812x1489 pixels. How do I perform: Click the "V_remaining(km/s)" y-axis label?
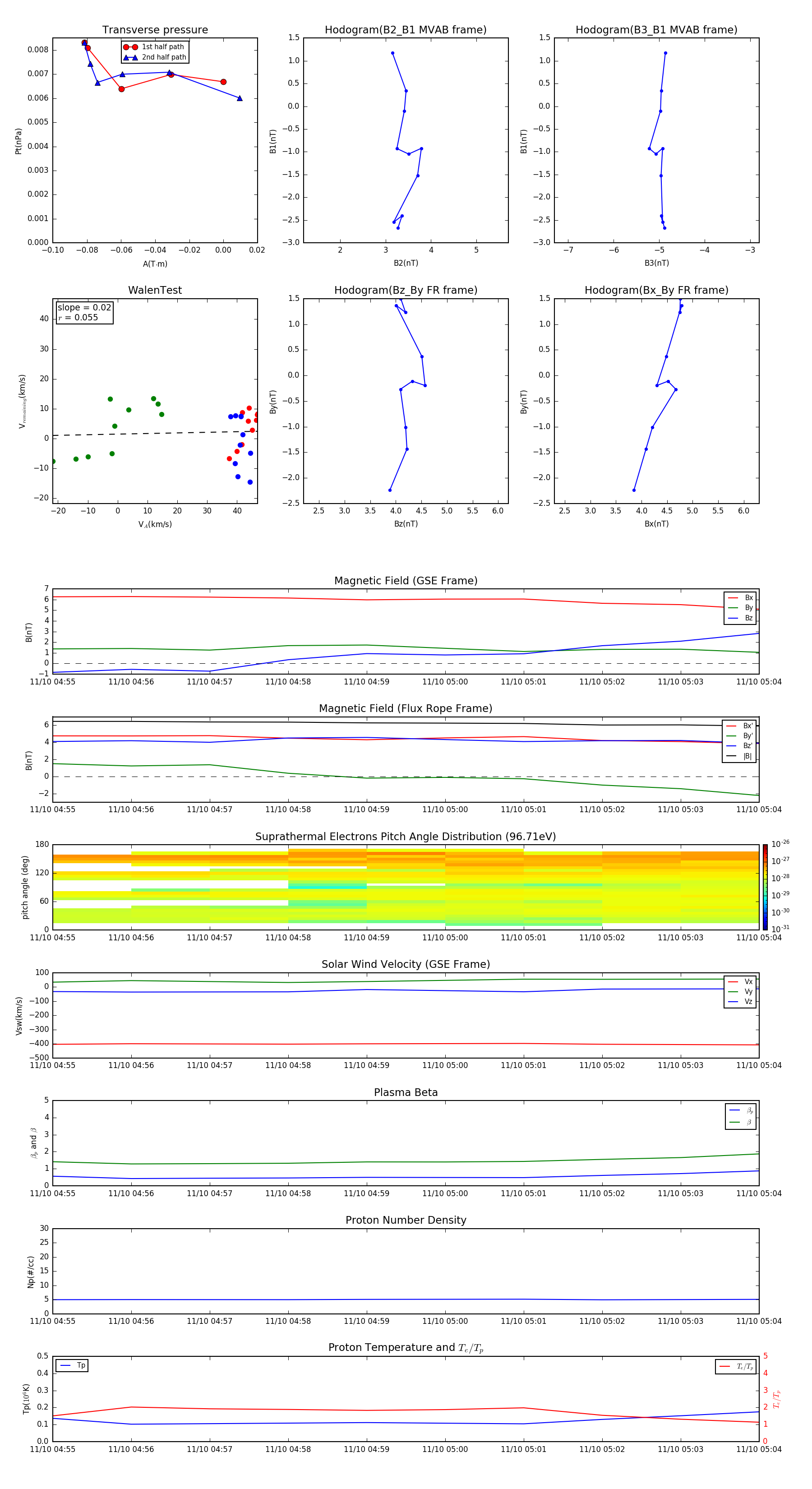point(22,401)
